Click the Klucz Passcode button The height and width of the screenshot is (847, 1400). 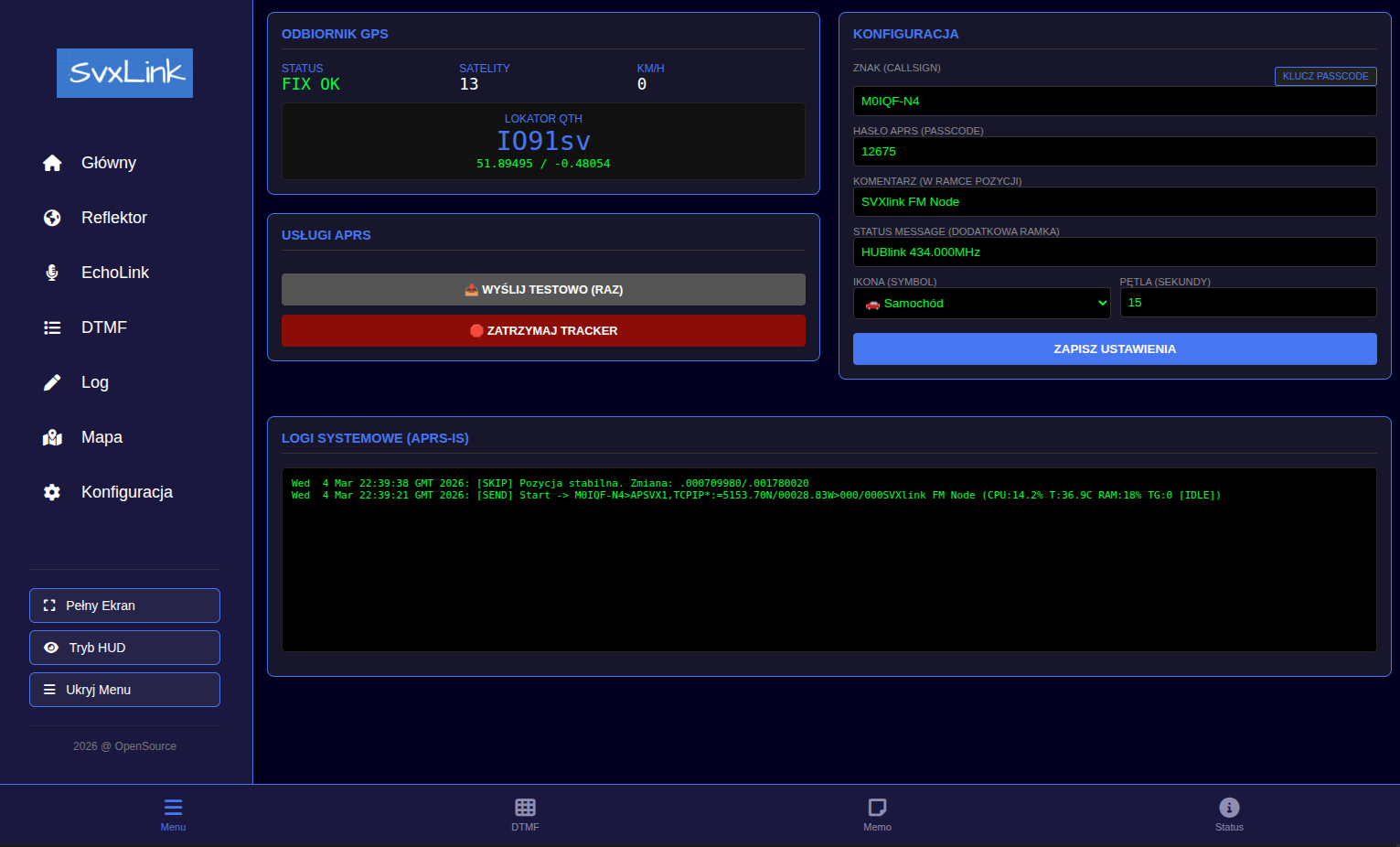coord(1325,76)
